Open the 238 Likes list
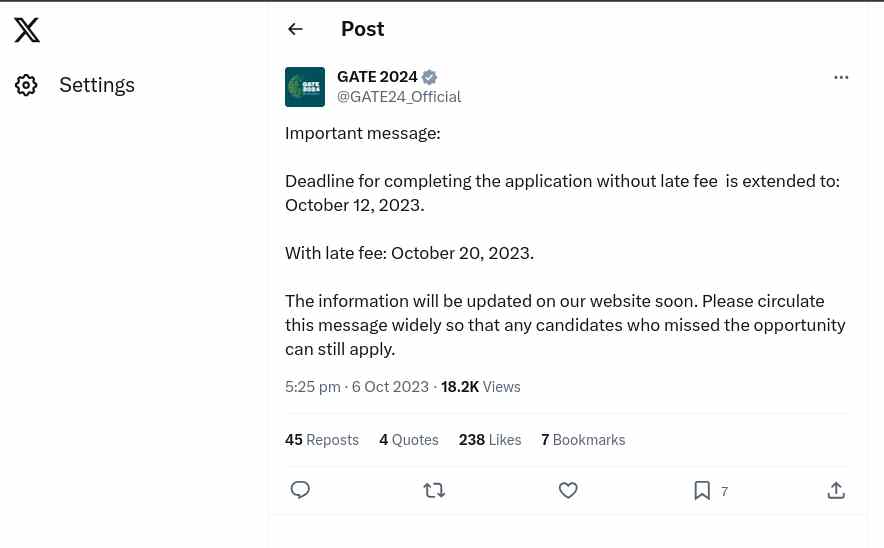 [x=490, y=440]
